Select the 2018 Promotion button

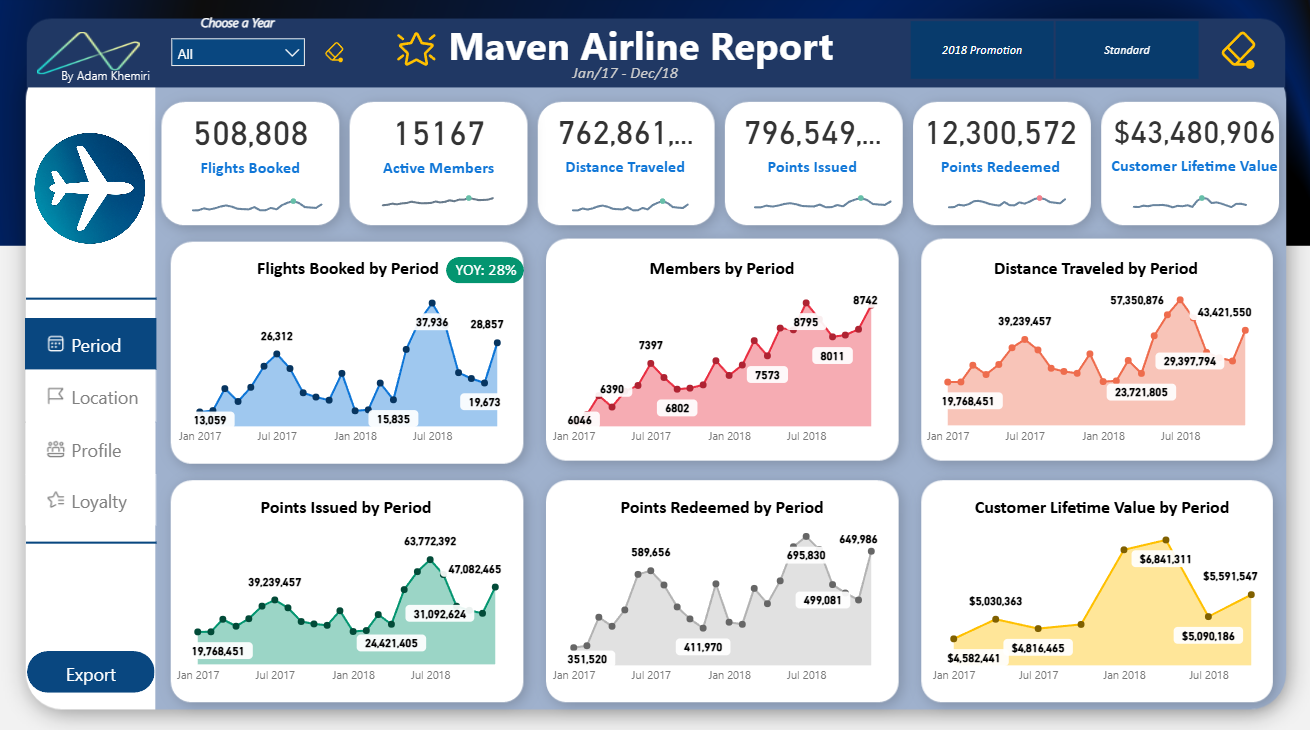tap(982, 50)
